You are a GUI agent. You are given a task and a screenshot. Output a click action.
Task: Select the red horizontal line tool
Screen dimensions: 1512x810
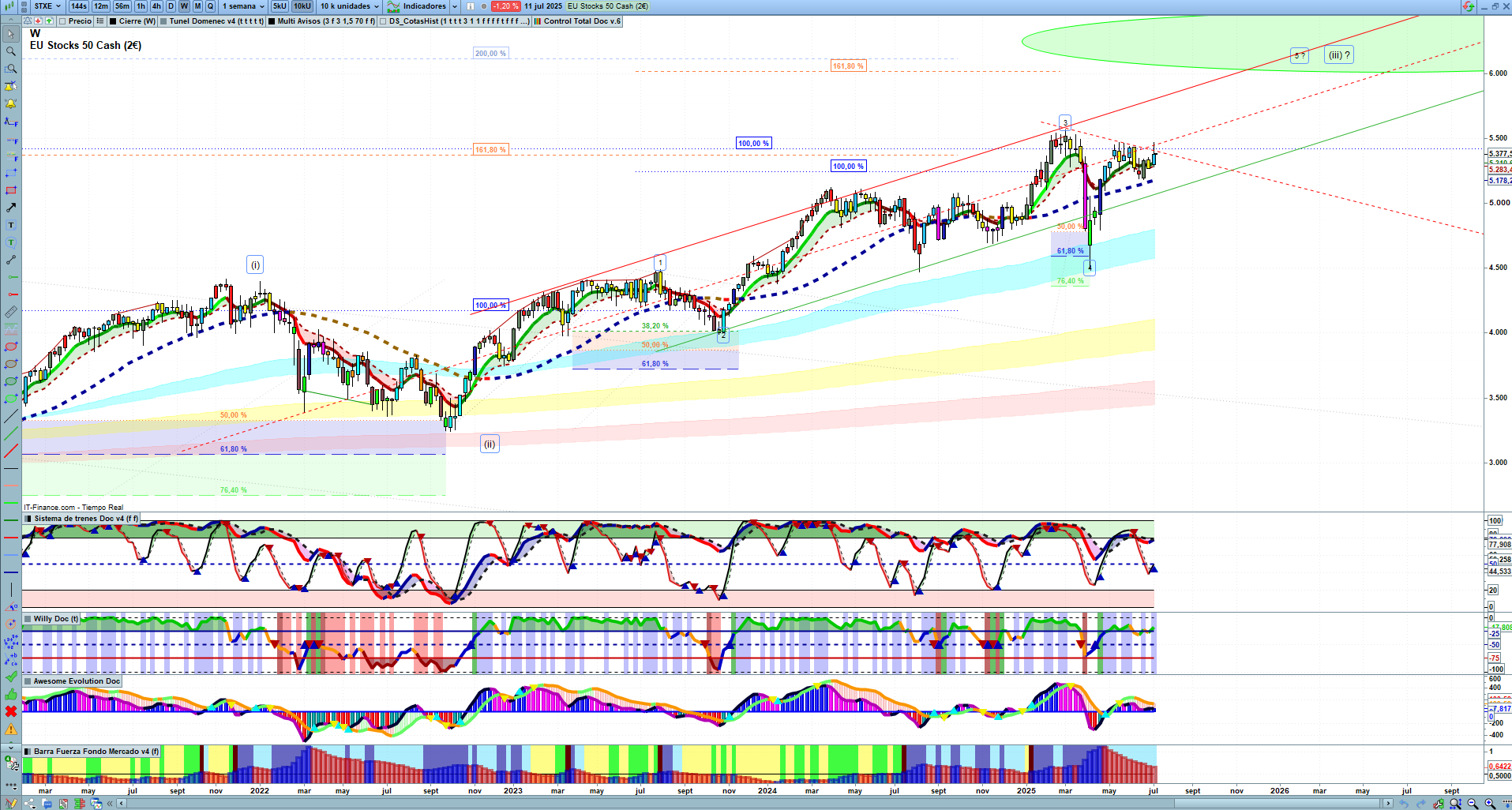[x=11, y=538]
